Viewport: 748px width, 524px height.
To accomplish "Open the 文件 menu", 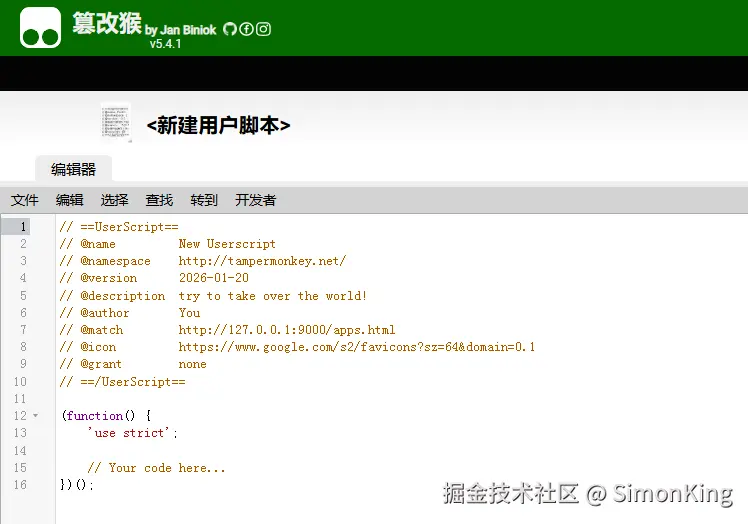I will pyautogui.click(x=24, y=200).
